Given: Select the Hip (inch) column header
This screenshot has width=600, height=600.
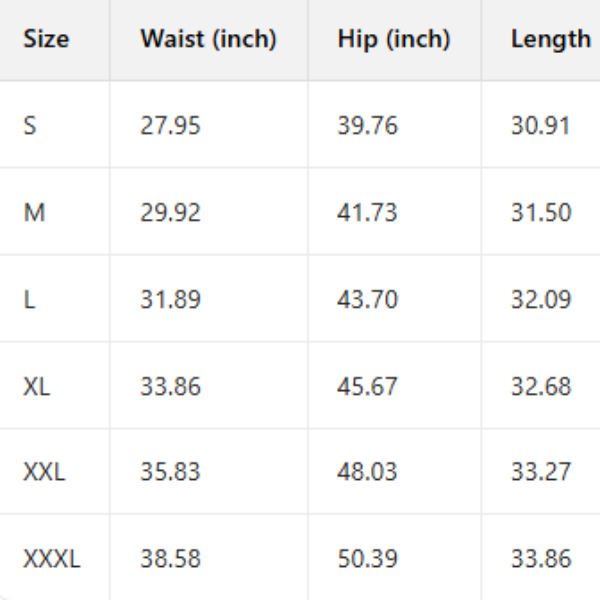Looking at the screenshot, I should [394, 39].
